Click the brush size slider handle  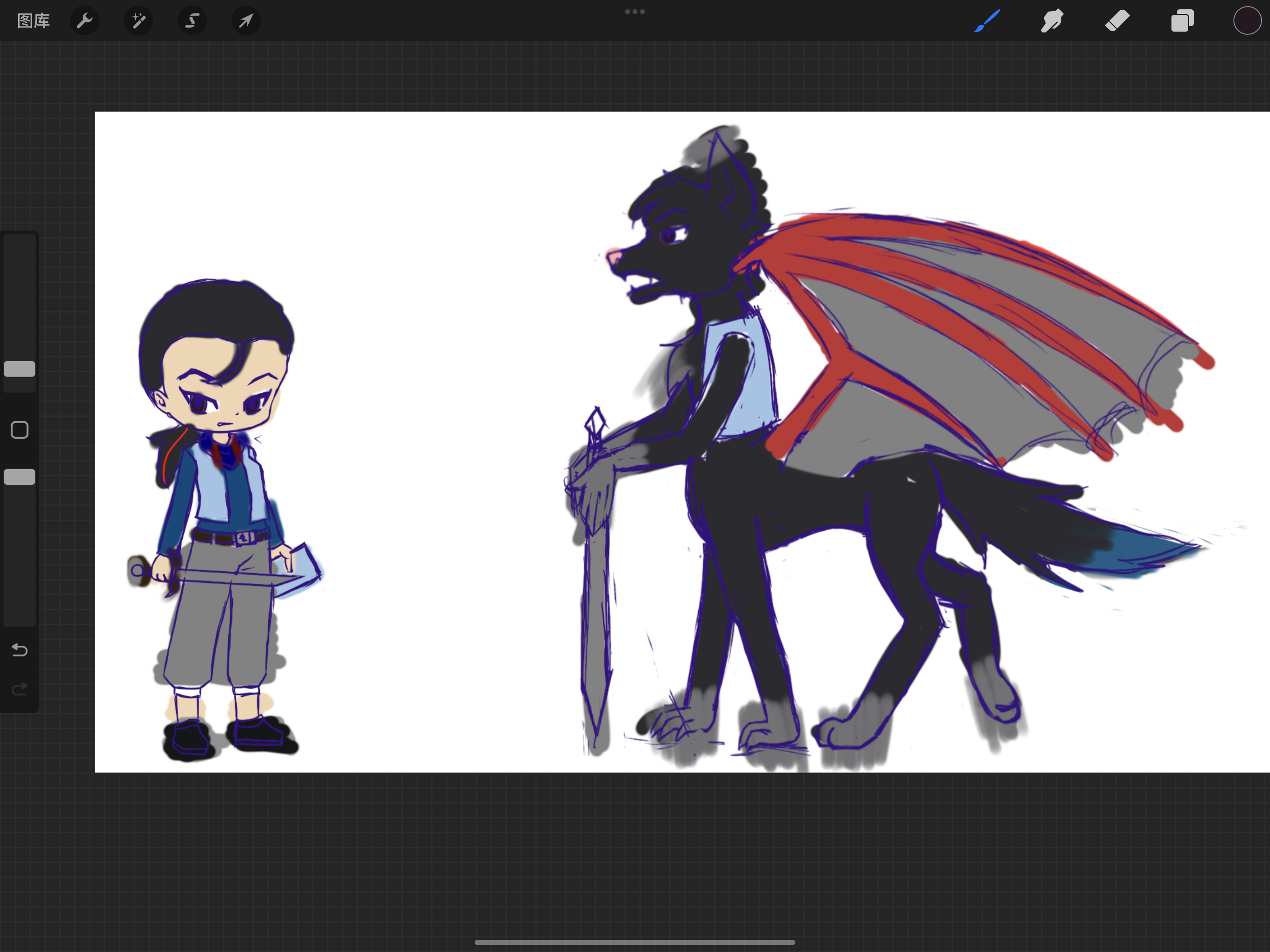tap(20, 369)
